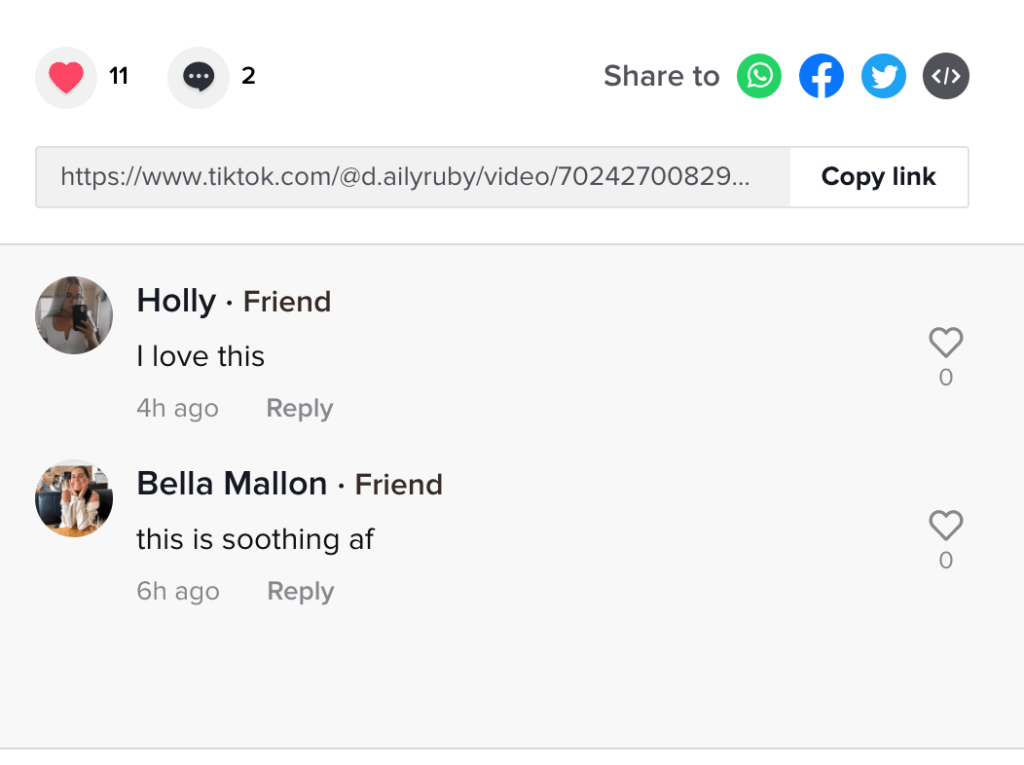Image resolution: width=1024 pixels, height=765 pixels.
Task: Open Holly's profile picture
Action: pyautogui.click(x=74, y=315)
